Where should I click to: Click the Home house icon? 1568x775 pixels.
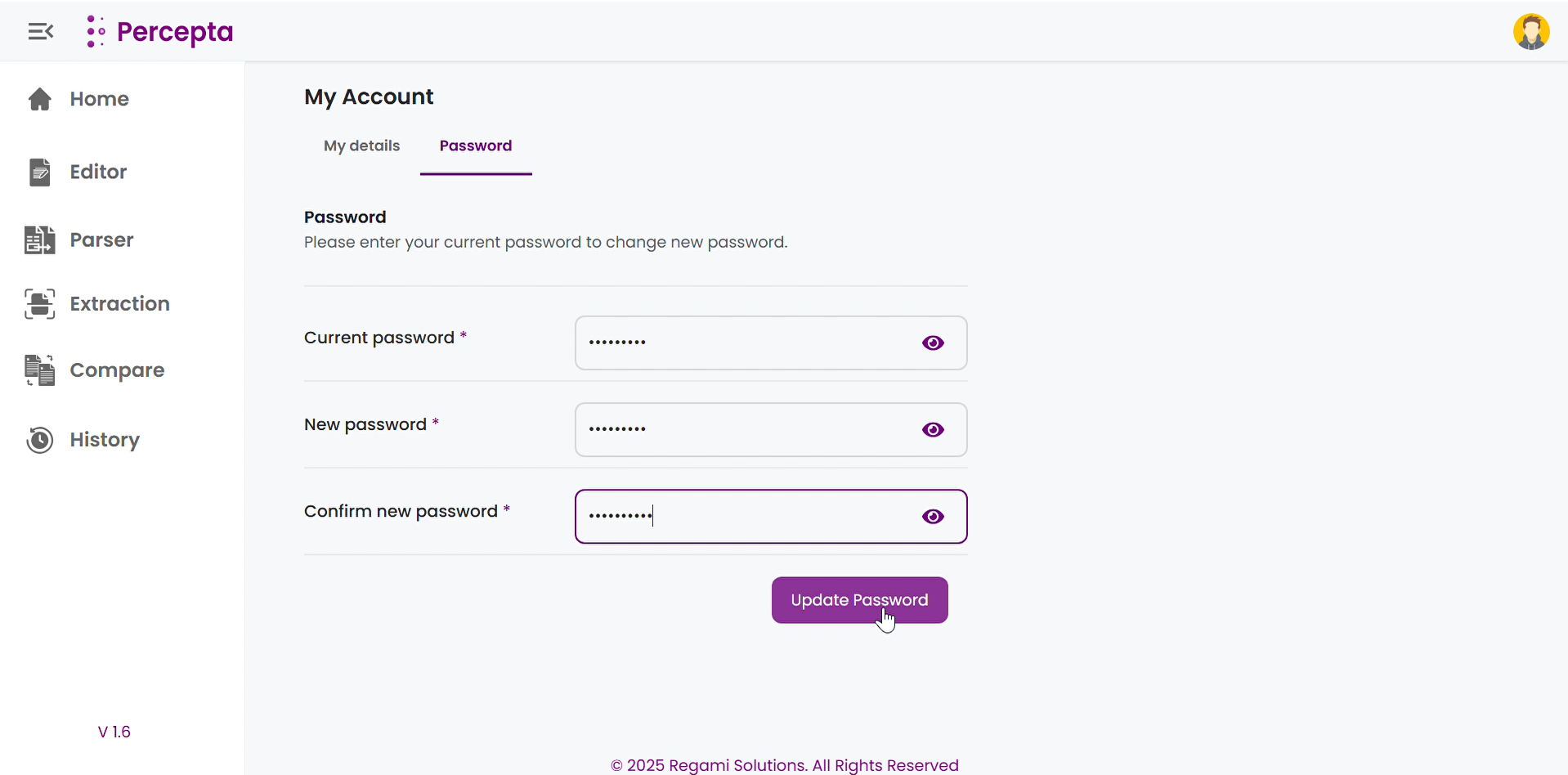(x=39, y=99)
